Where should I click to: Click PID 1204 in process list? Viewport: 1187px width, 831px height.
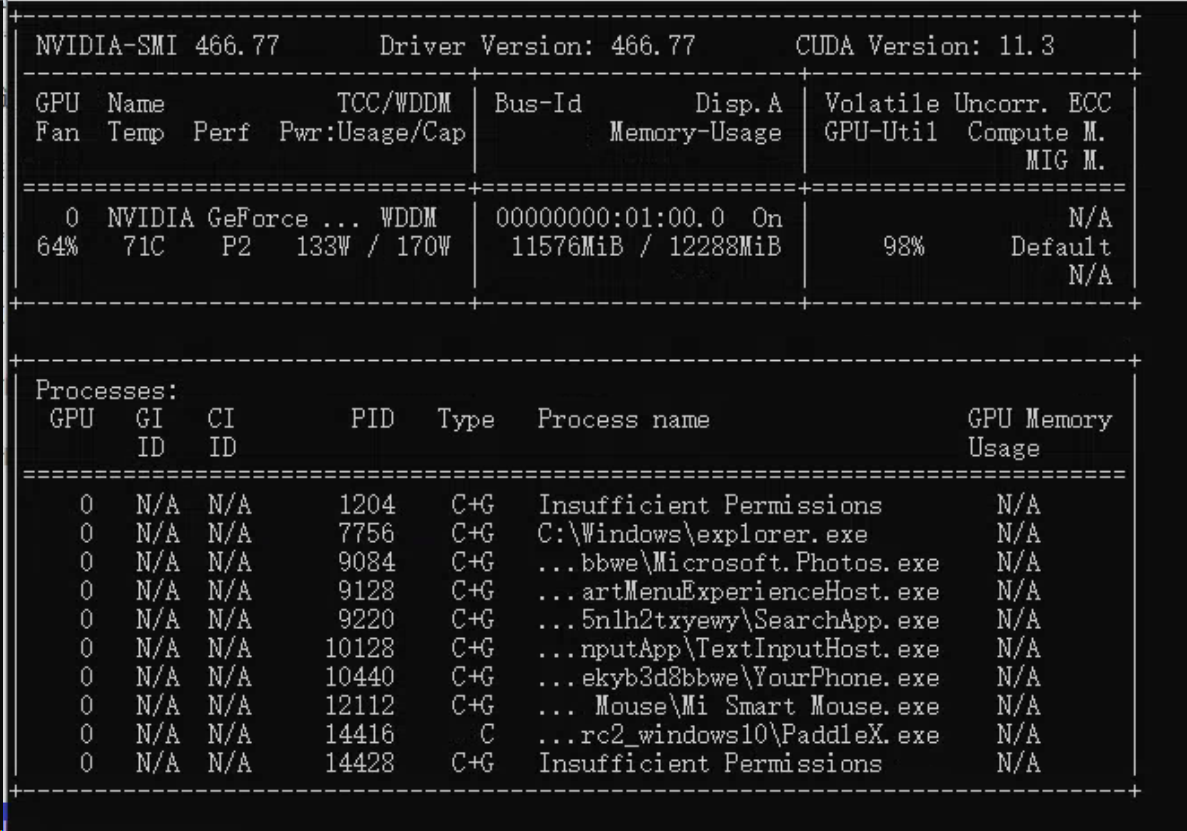(x=367, y=505)
